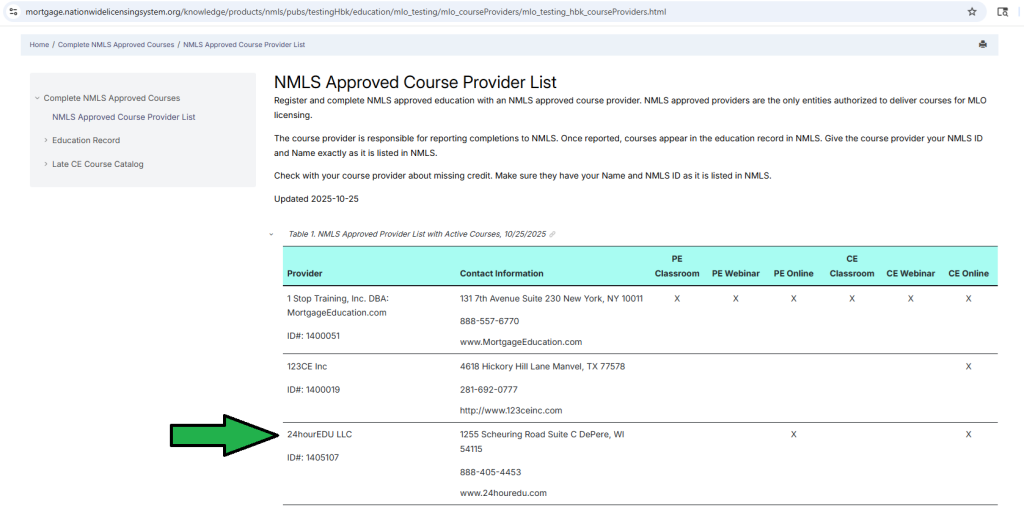Click the 1255 Scheuring Road address

click(542, 442)
